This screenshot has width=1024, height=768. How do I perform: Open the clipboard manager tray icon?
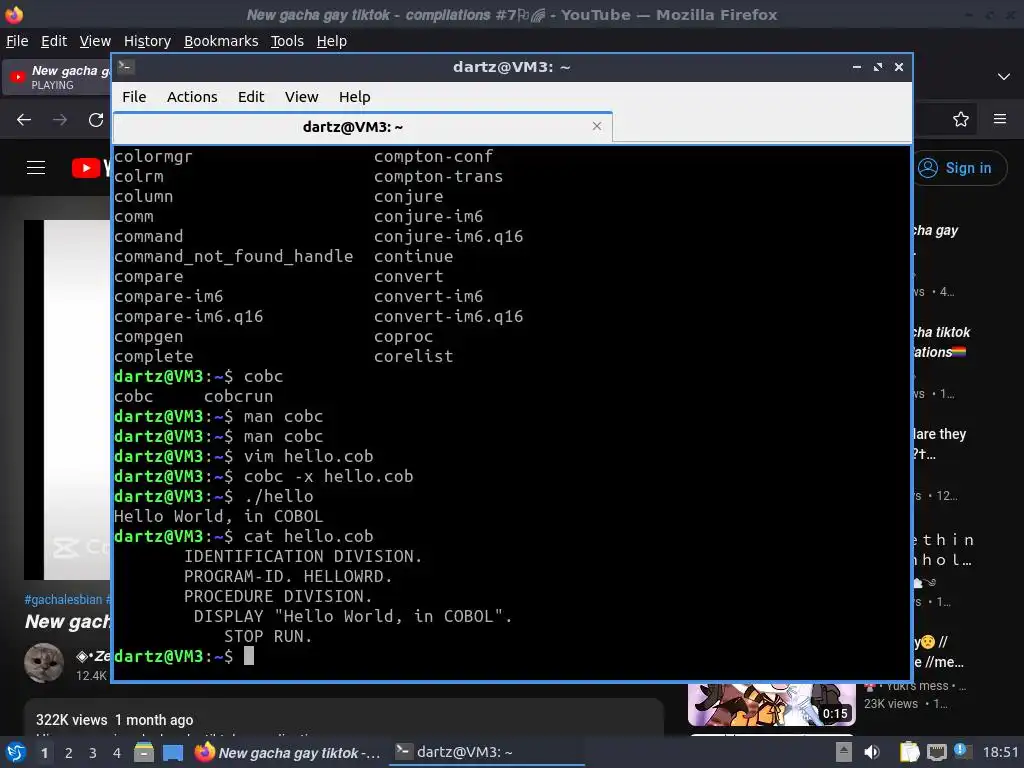point(909,752)
